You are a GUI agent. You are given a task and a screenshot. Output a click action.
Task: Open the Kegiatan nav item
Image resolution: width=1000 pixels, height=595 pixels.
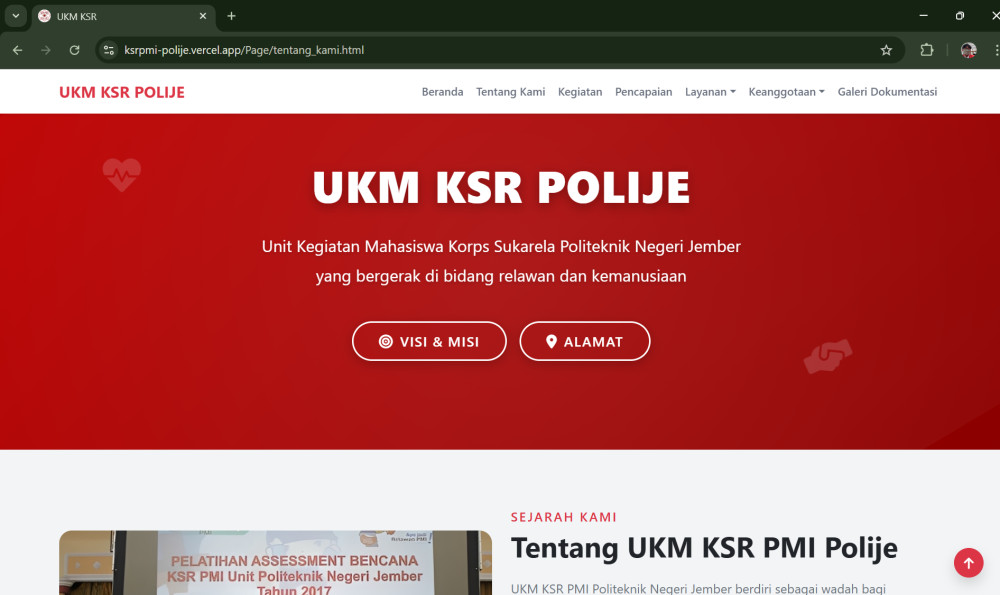(x=580, y=92)
